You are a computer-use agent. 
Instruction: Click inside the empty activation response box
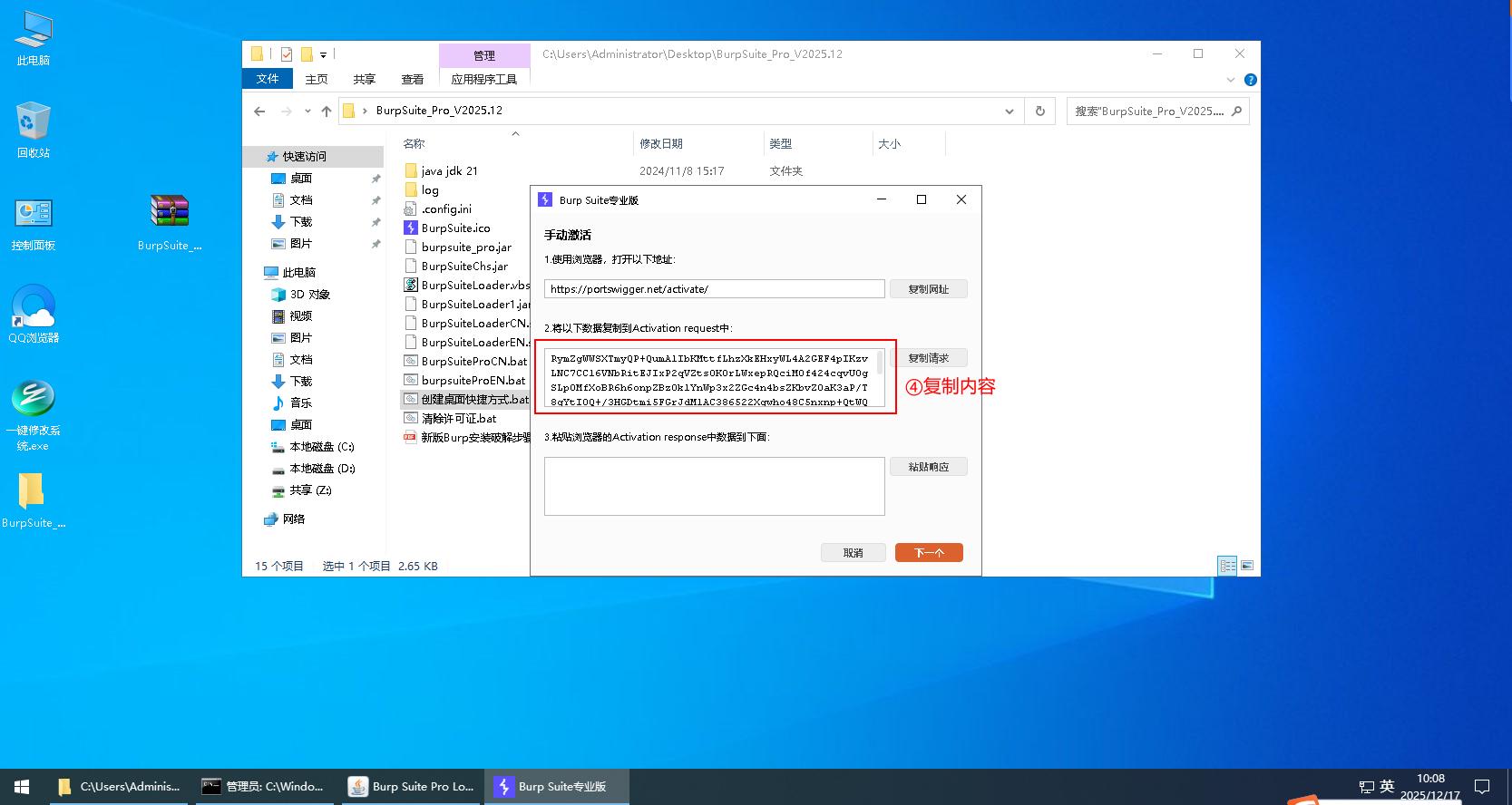(714, 487)
